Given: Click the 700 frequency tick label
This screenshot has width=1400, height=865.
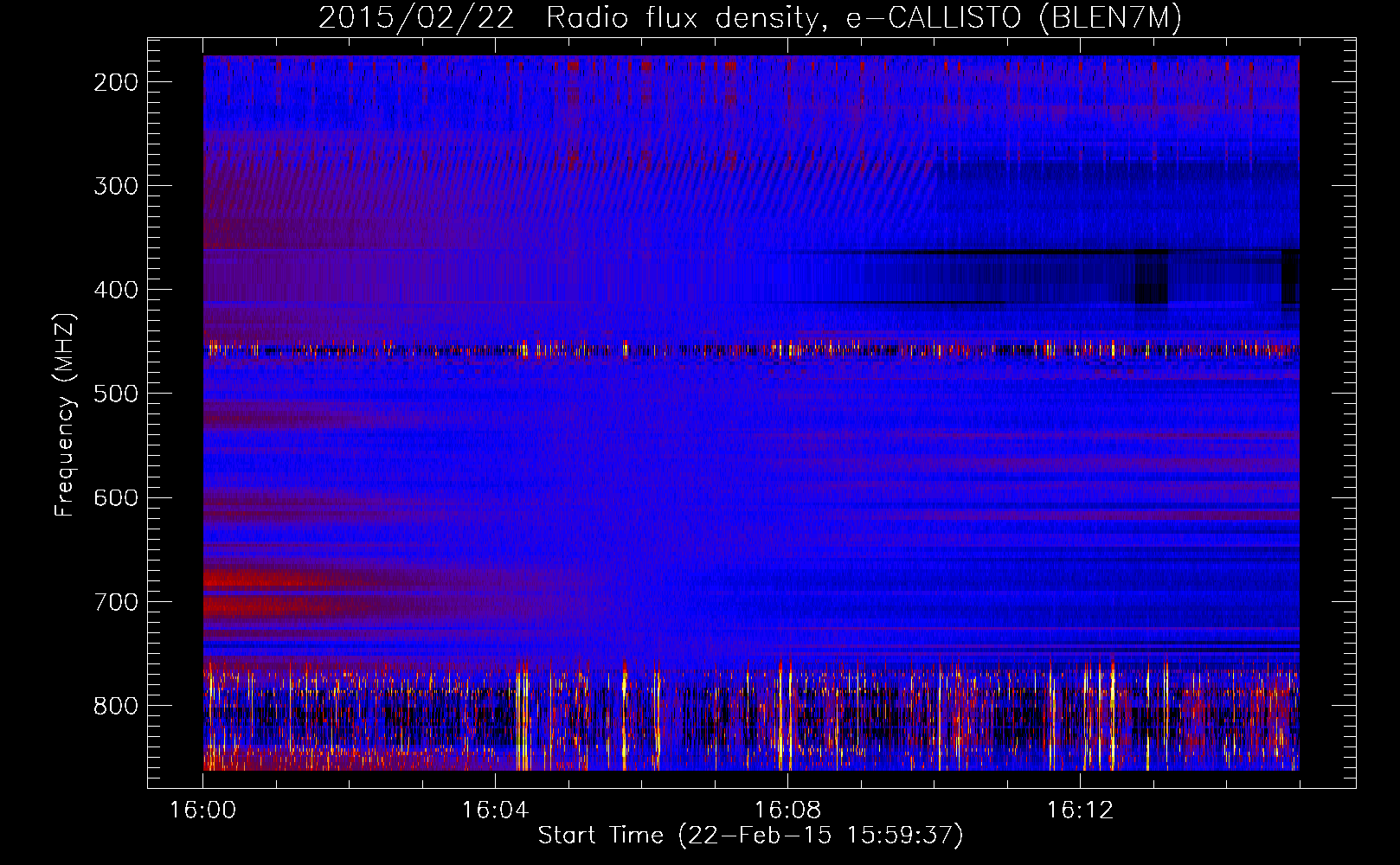Looking at the screenshot, I should [x=116, y=602].
